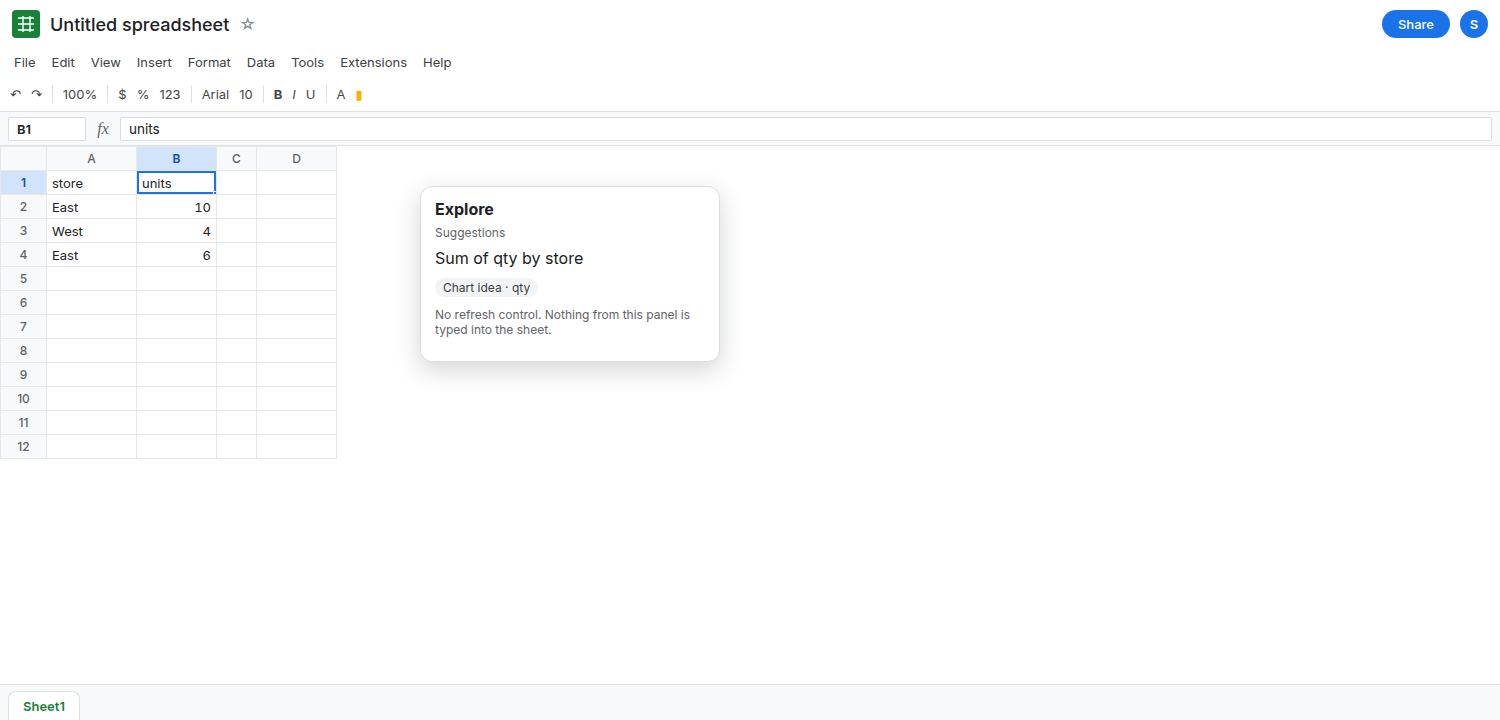This screenshot has height=720, width=1500.
Task: Click the formula bar containing 'units'
Action: point(805,129)
